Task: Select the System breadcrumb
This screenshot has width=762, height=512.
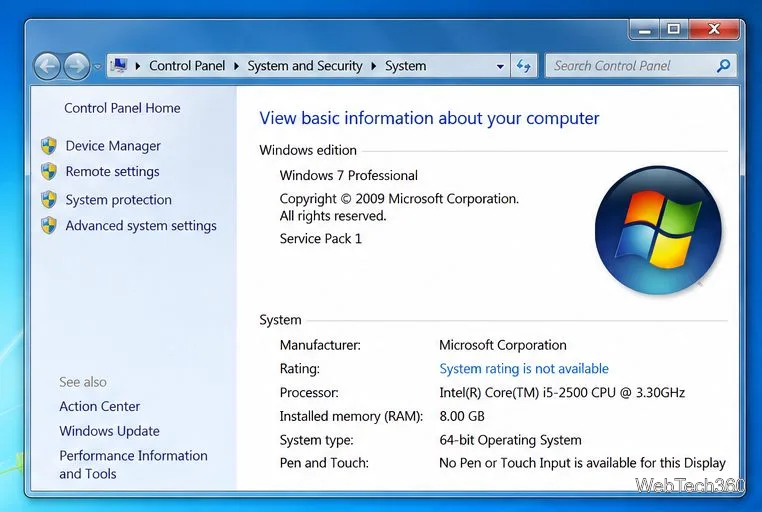Action: [x=405, y=66]
